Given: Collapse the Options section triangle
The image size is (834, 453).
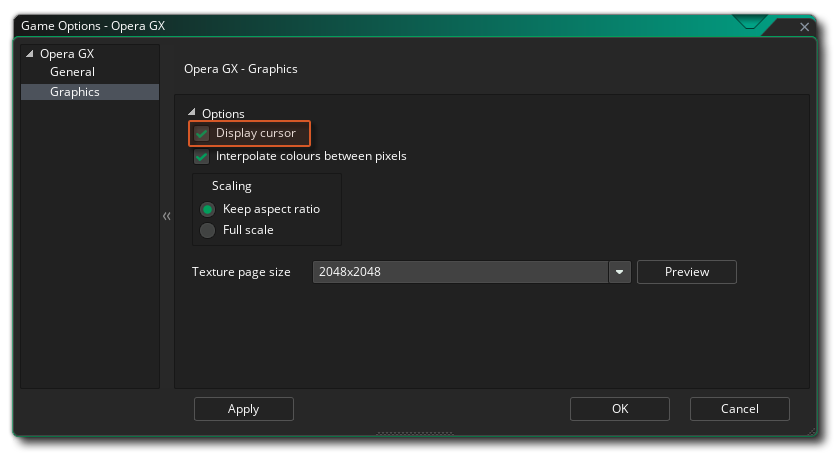Looking at the screenshot, I should point(192,112).
